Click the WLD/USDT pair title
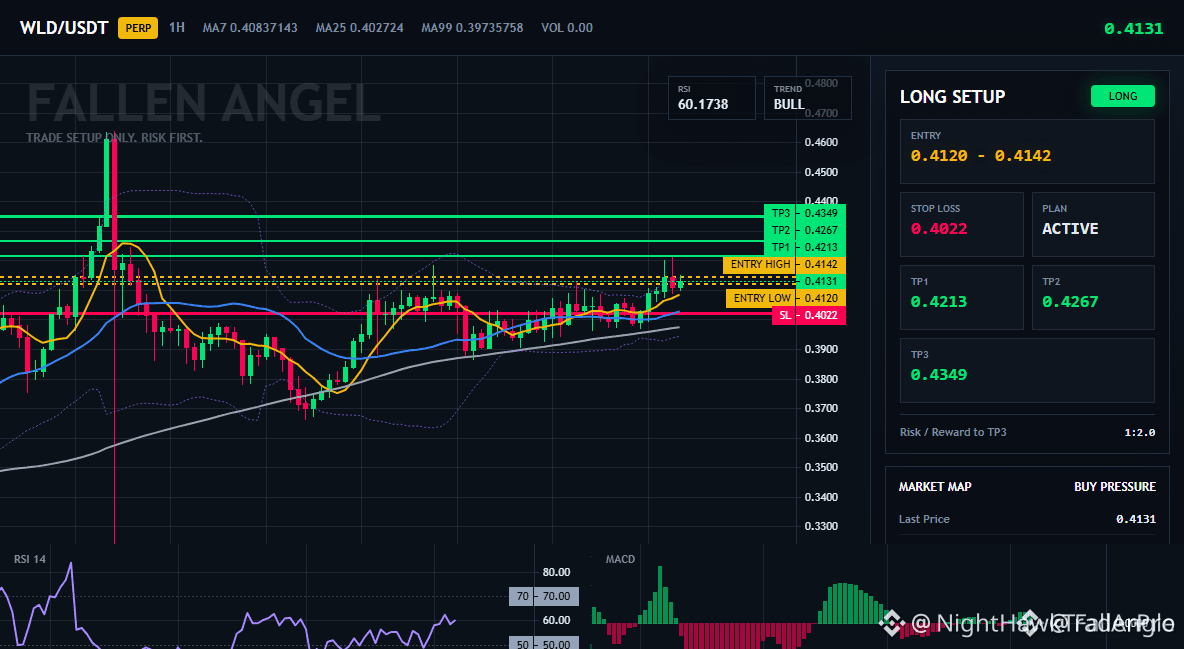 (64, 28)
